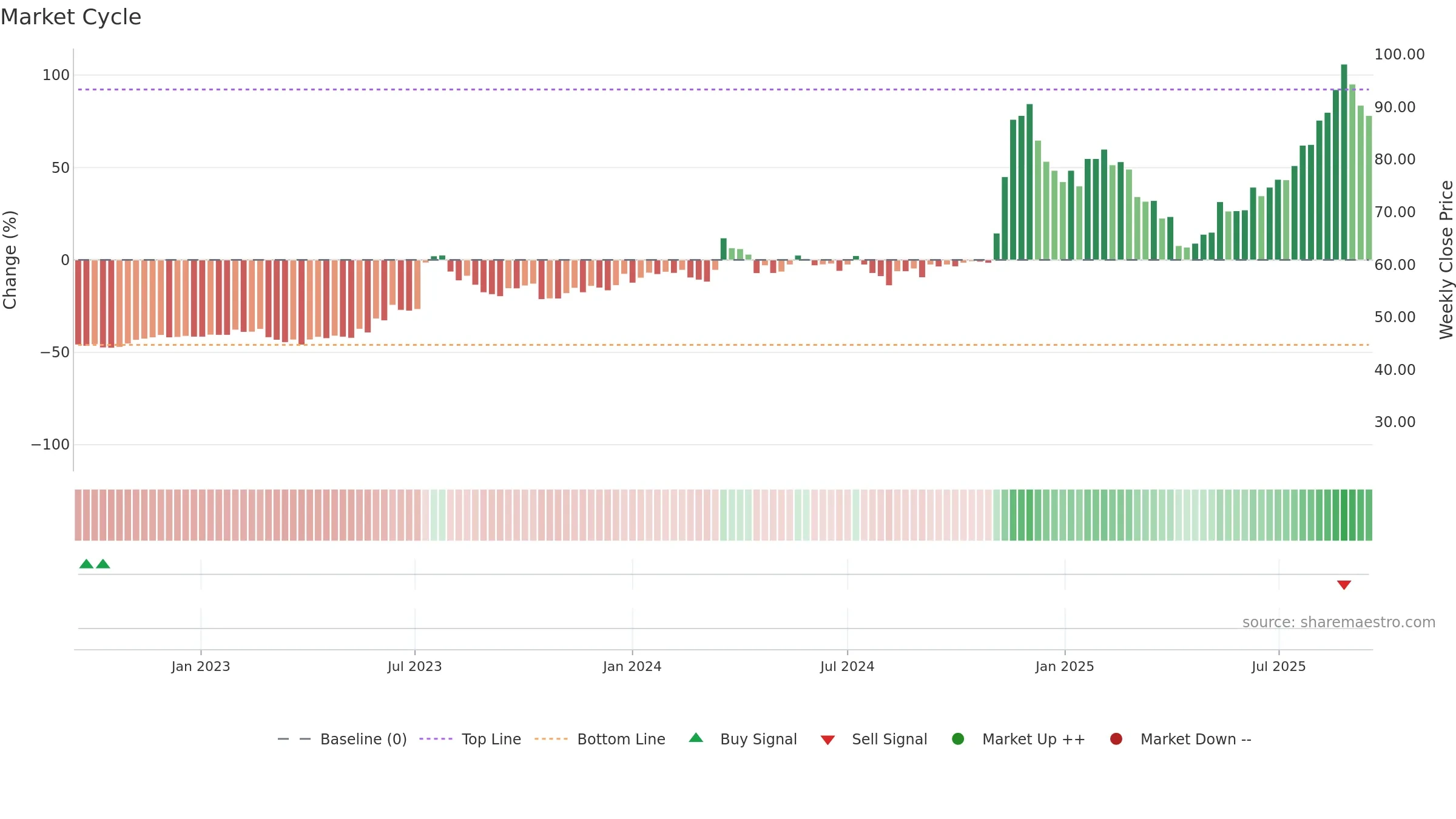Click the green Buy Signal triangle in legend
The image size is (1456, 819).
coord(696,738)
